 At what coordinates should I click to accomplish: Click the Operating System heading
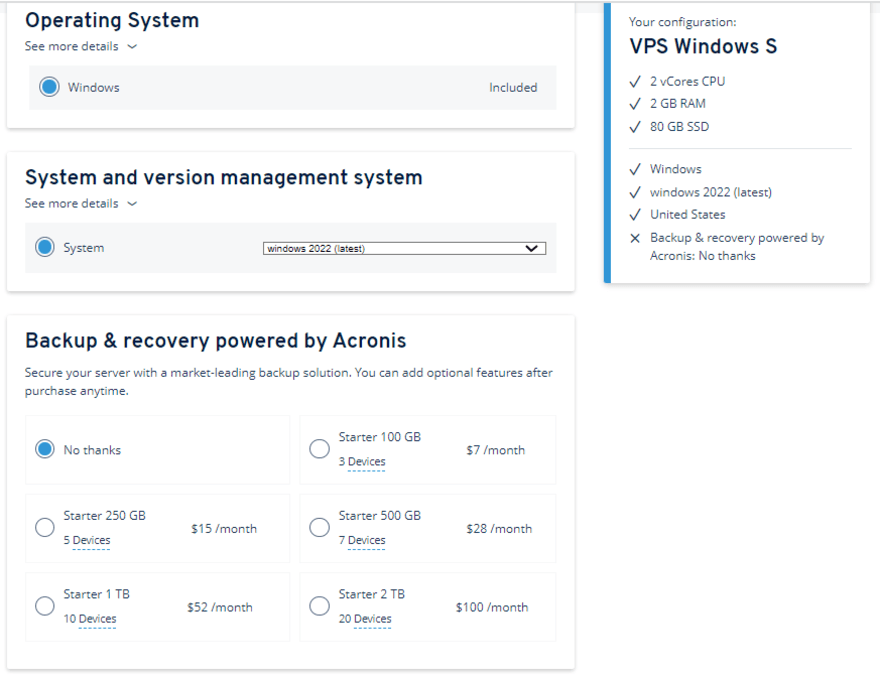point(112,20)
